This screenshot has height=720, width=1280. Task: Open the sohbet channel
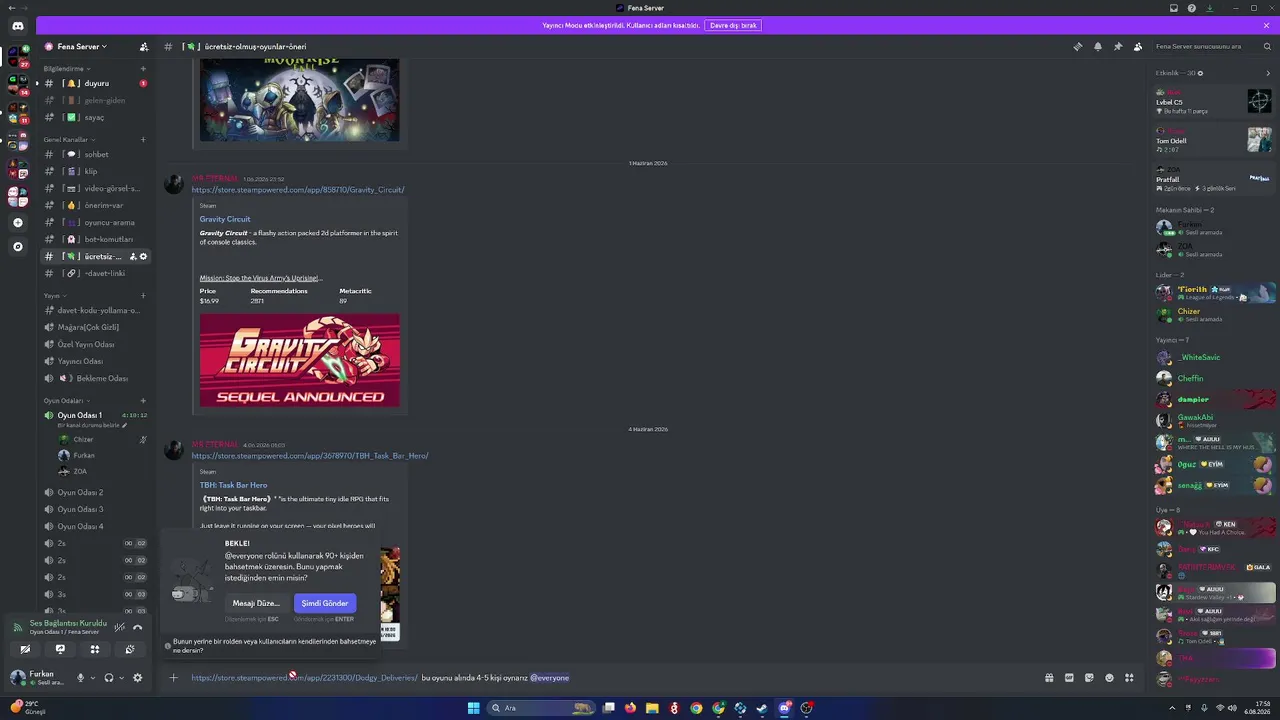(x=96, y=154)
